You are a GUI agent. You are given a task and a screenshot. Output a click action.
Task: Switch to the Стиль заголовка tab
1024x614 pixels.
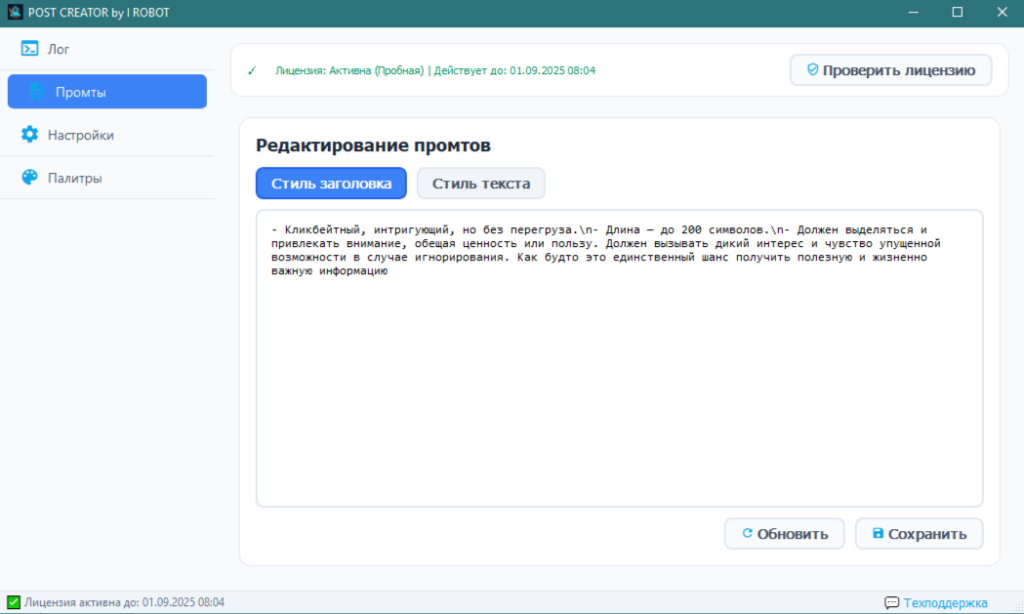click(331, 184)
